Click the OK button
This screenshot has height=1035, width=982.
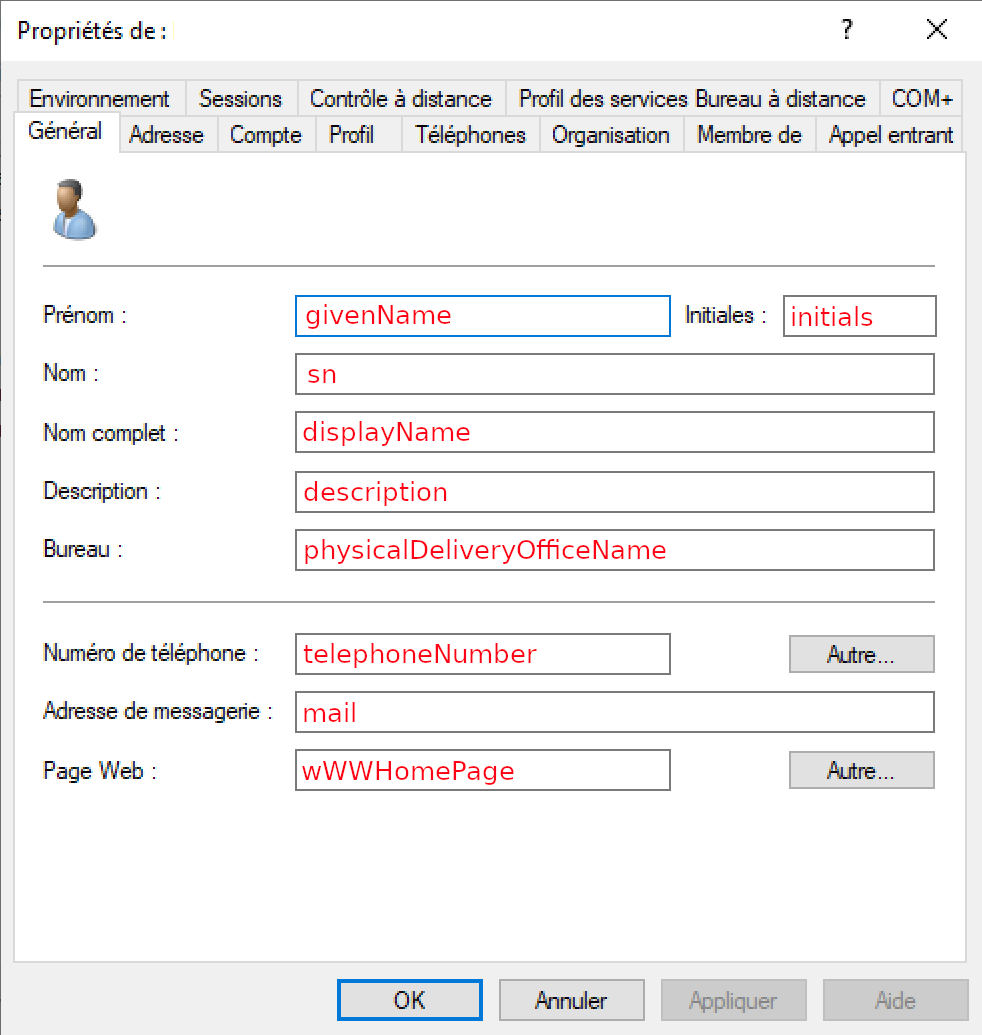tap(409, 1000)
